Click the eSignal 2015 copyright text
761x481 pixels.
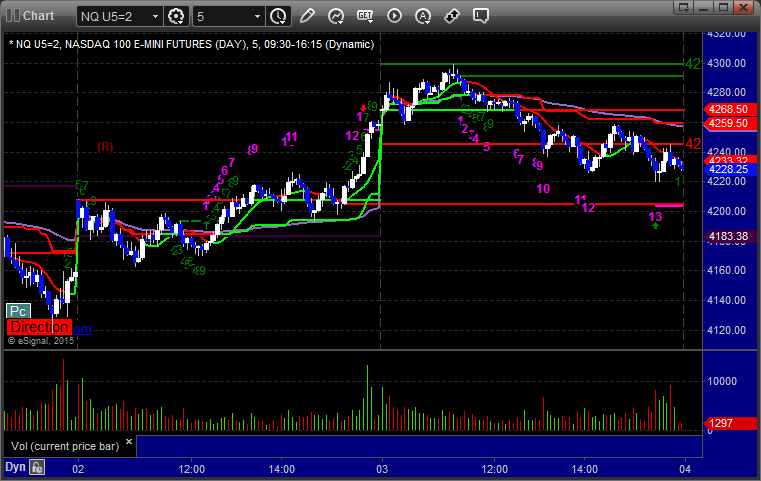[41, 341]
